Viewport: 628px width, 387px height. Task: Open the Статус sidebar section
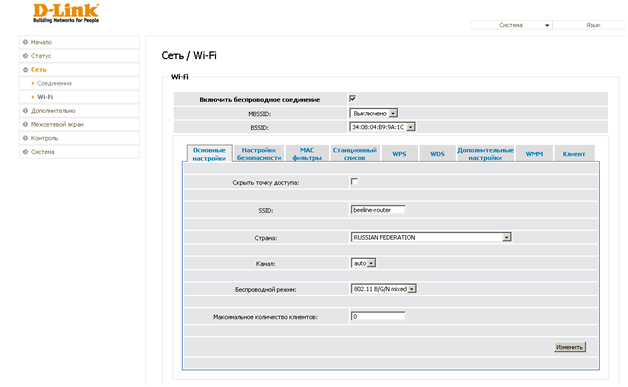click(79, 56)
